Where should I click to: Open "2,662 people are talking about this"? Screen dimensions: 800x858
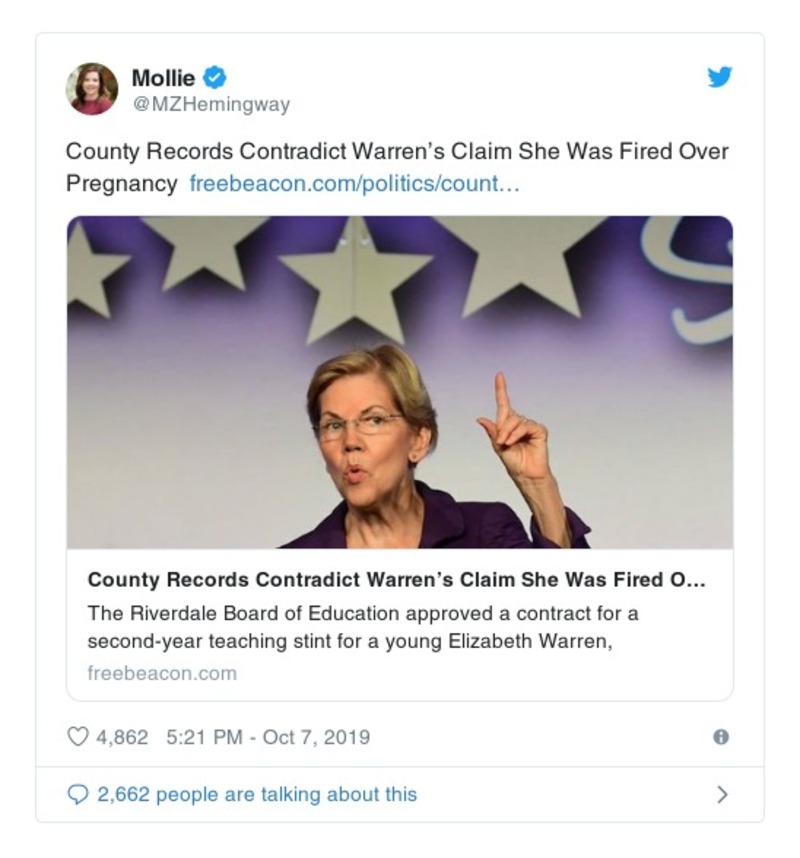[x=256, y=794]
